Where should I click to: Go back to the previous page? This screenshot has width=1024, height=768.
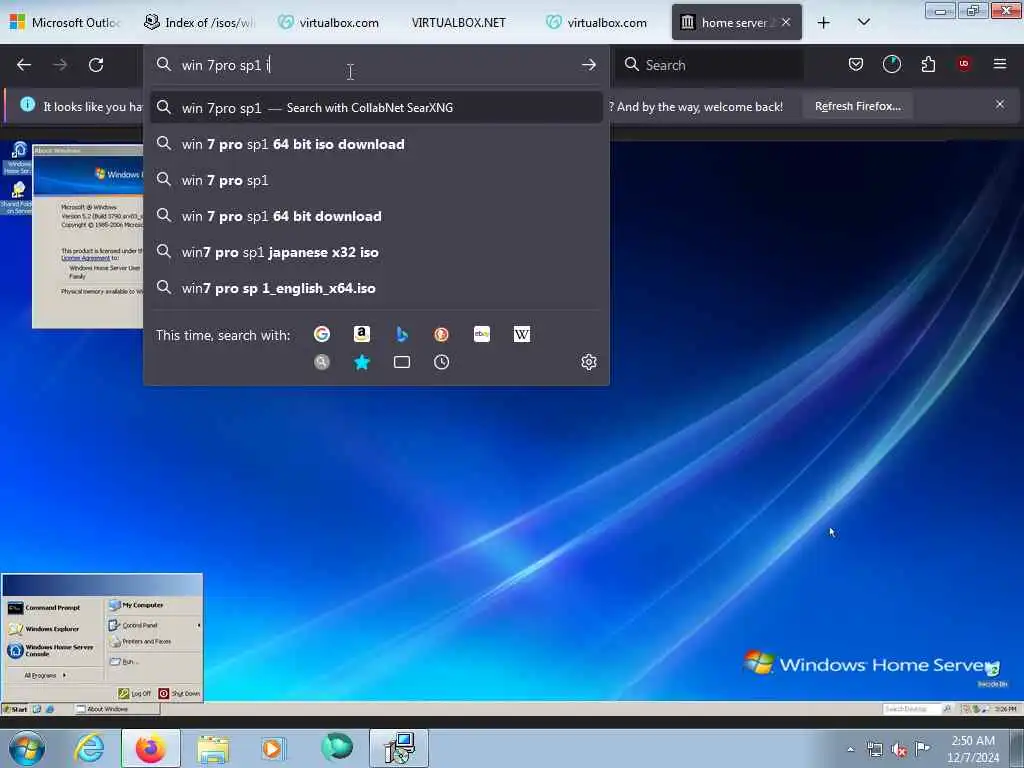[x=24, y=65]
